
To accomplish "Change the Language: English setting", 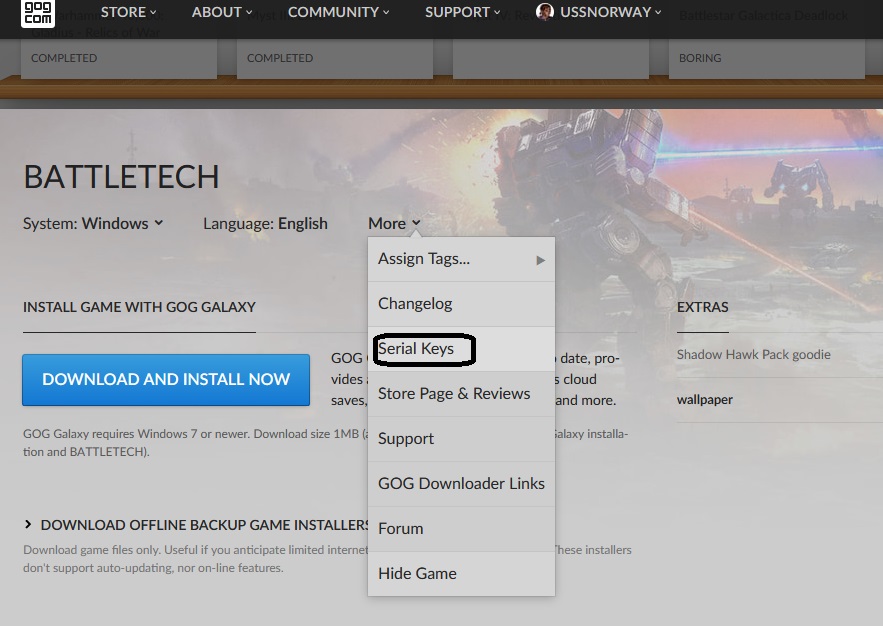I will coord(265,223).
